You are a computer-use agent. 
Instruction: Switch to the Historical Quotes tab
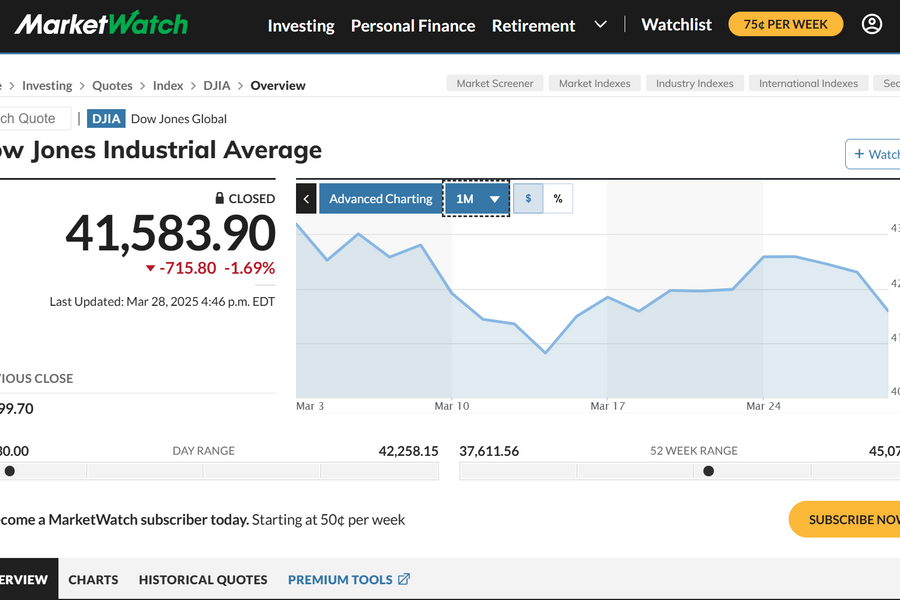(203, 579)
